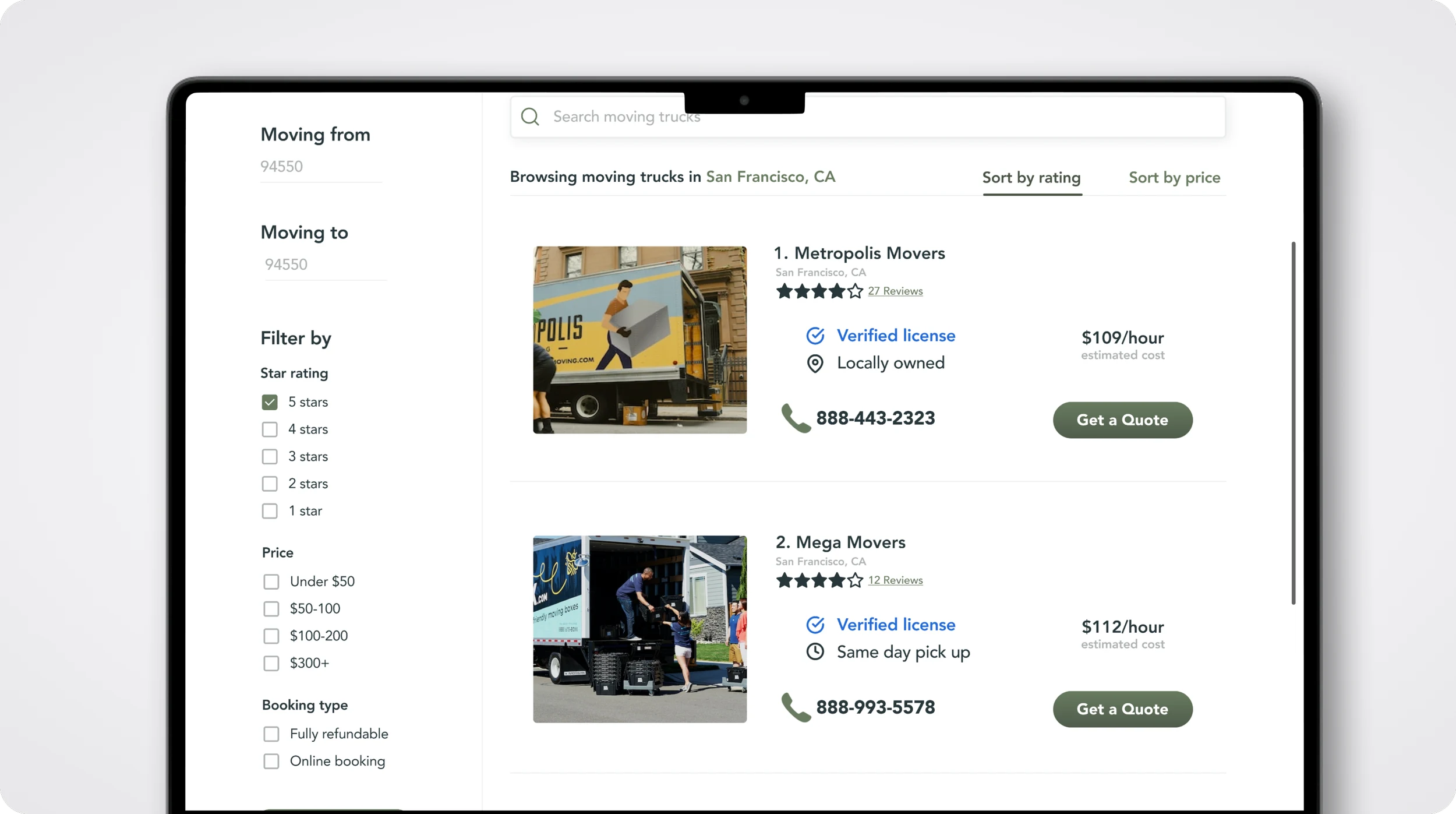The height and width of the screenshot is (814, 1456).
Task: Check the $100-200 price filter
Action: 271,636
